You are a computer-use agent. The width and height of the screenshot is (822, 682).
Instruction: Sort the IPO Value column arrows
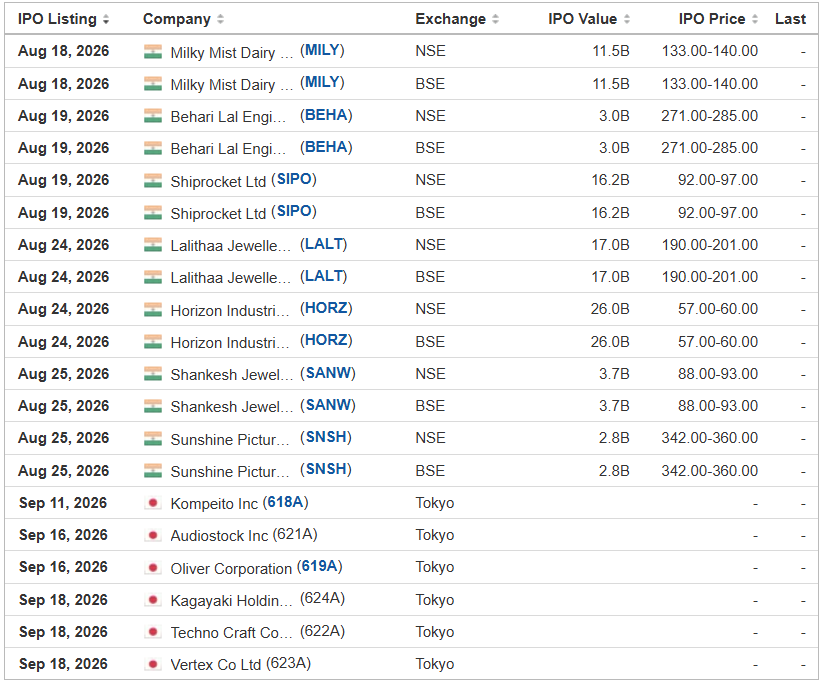click(626, 19)
